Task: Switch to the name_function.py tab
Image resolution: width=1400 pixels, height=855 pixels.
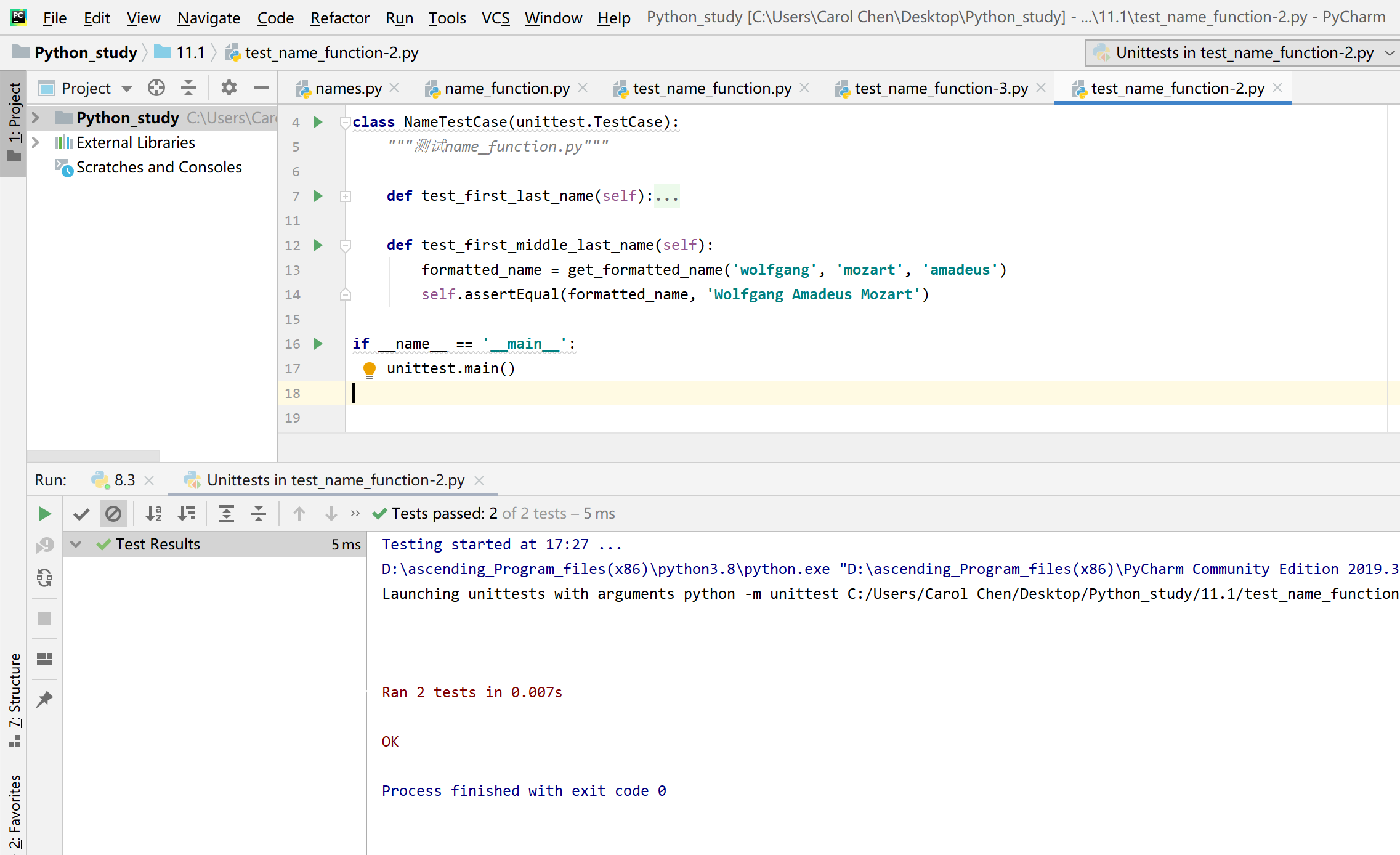Action: point(506,89)
